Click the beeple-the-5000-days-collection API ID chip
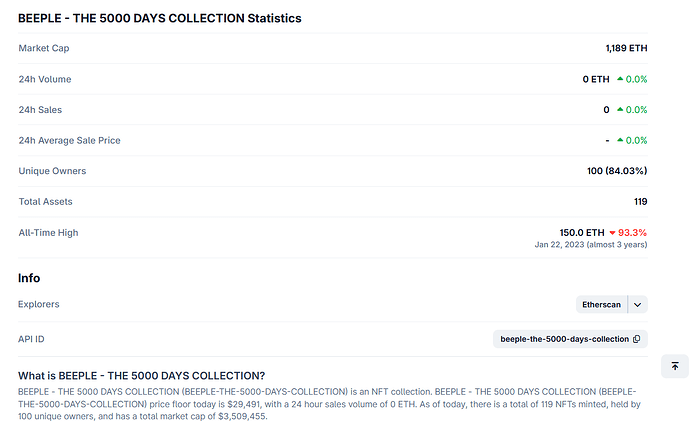 point(565,339)
